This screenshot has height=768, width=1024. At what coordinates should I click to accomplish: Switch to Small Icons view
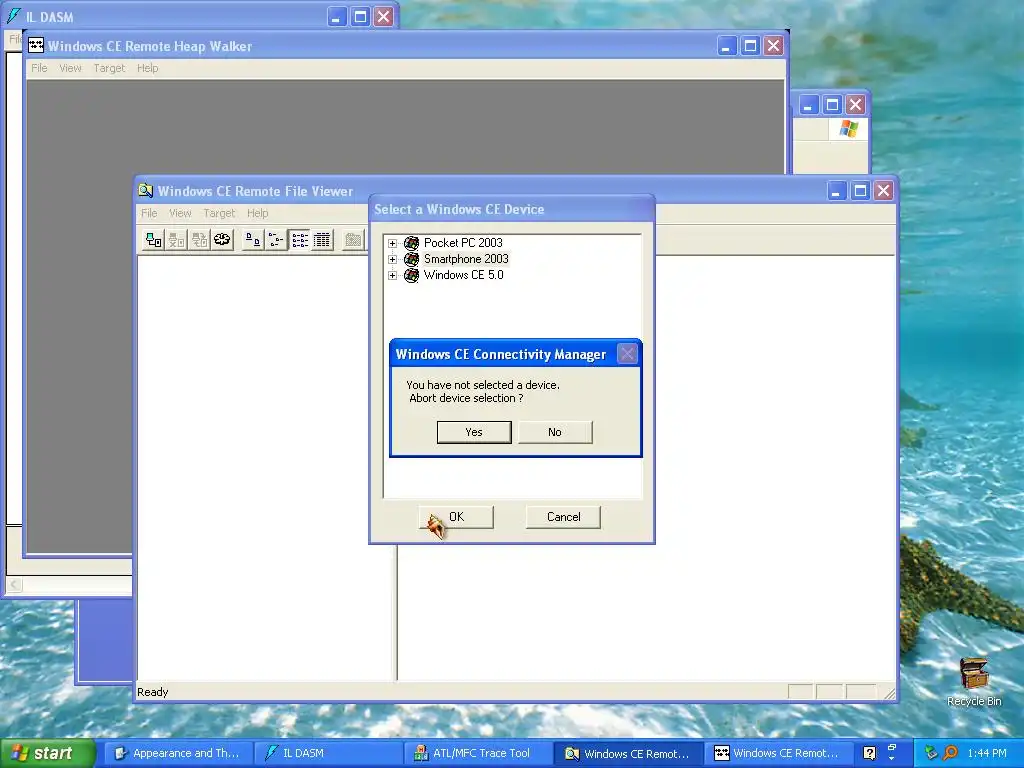click(x=276, y=240)
